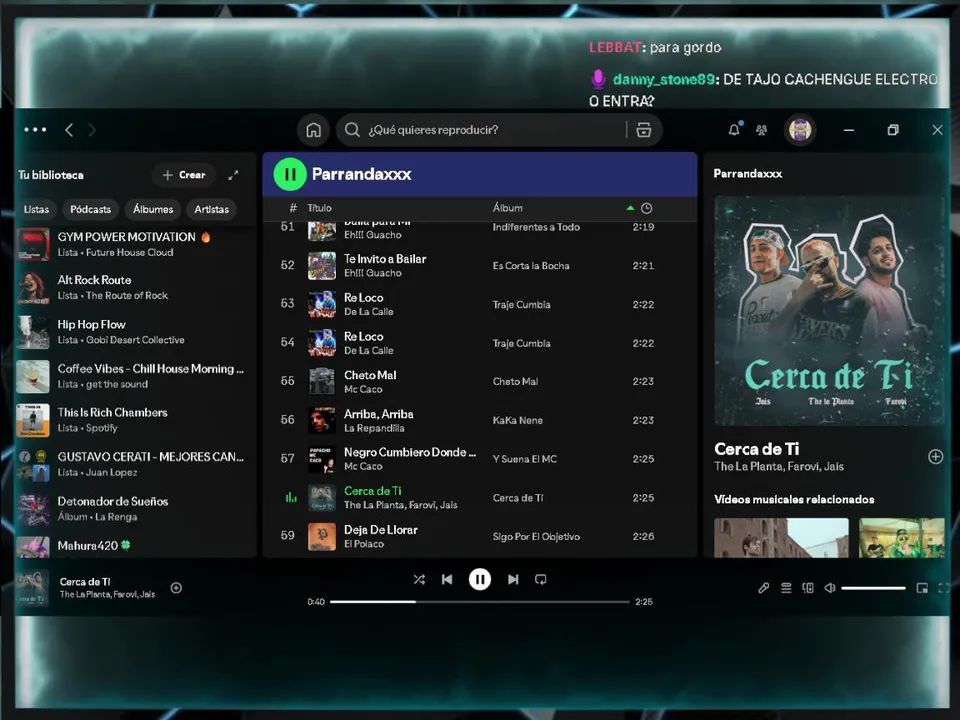Open Hip Hop Flow playlist
960x720 pixels.
pyautogui.click(x=135, y=332)
